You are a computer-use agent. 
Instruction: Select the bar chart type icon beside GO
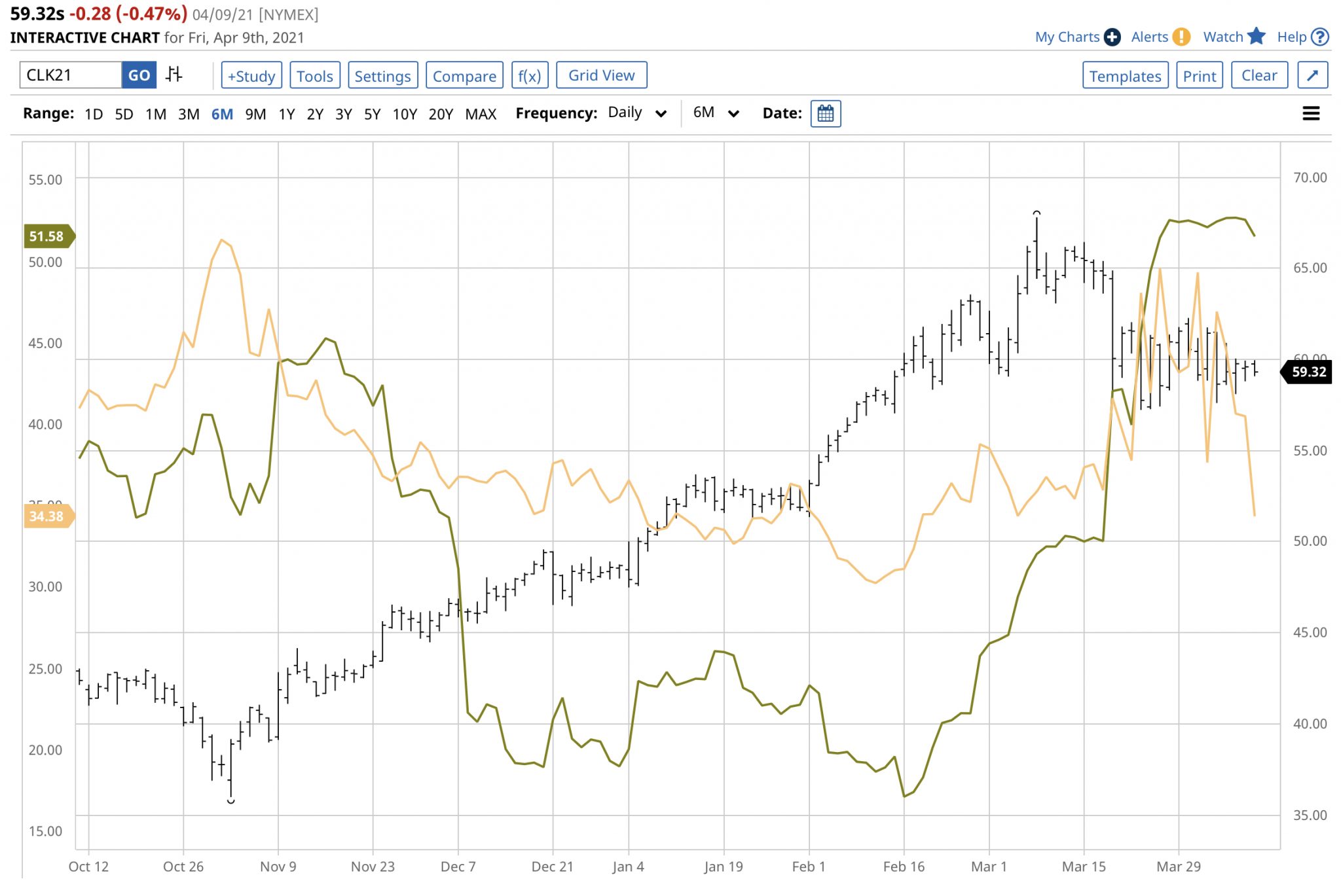click(172, 75)
